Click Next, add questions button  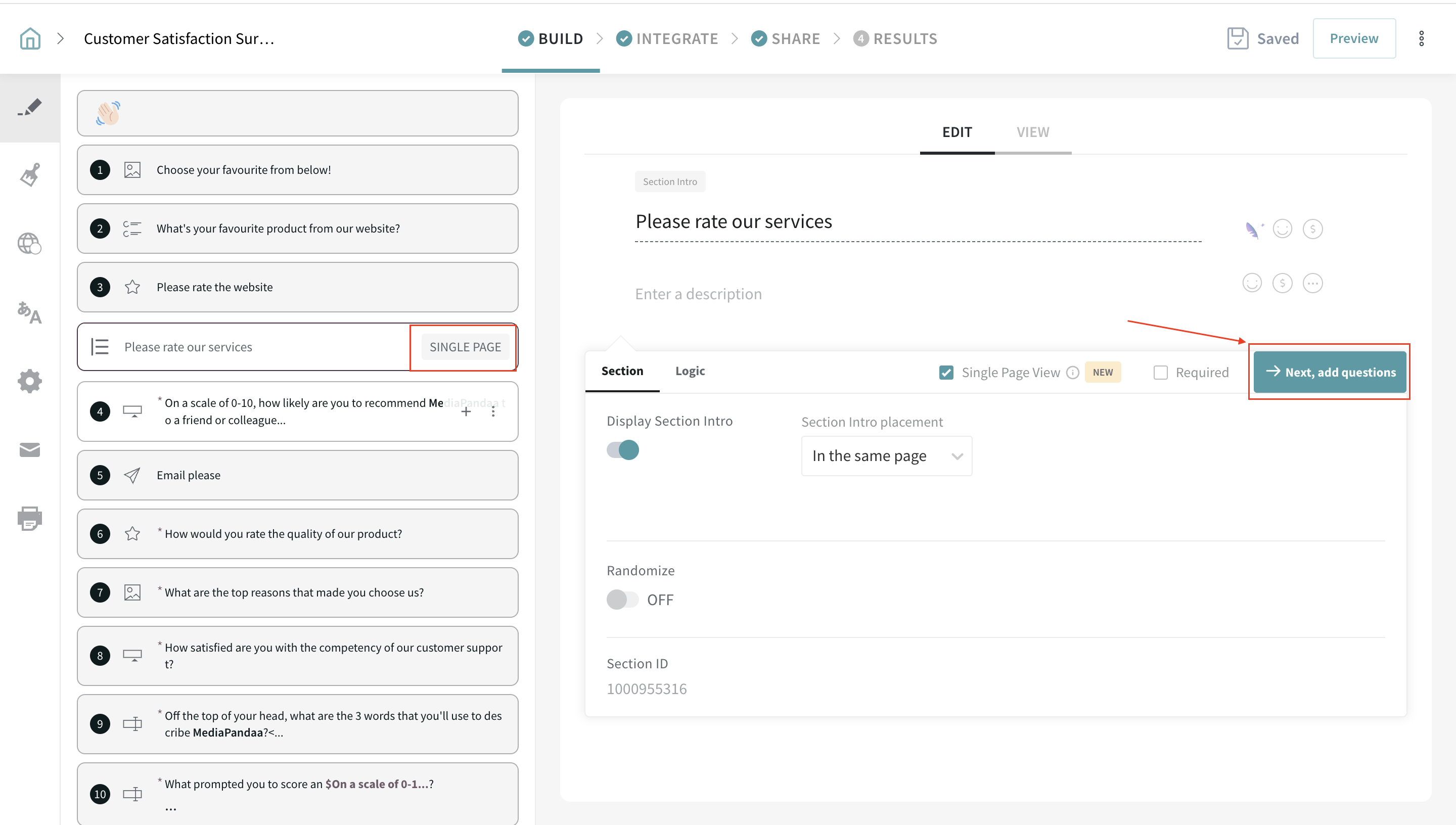tap(1330, 372)
